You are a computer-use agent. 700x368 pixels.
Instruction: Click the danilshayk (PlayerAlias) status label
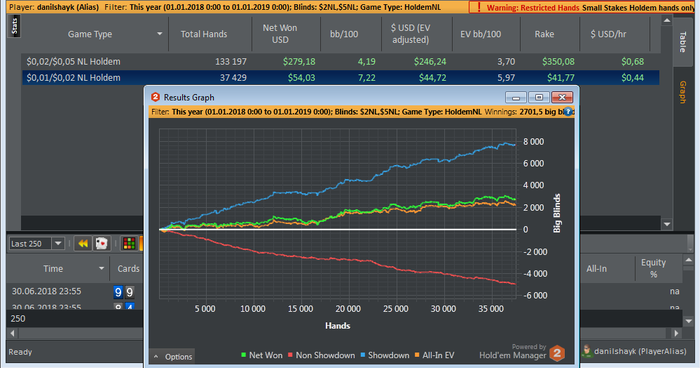coord(640,351)
